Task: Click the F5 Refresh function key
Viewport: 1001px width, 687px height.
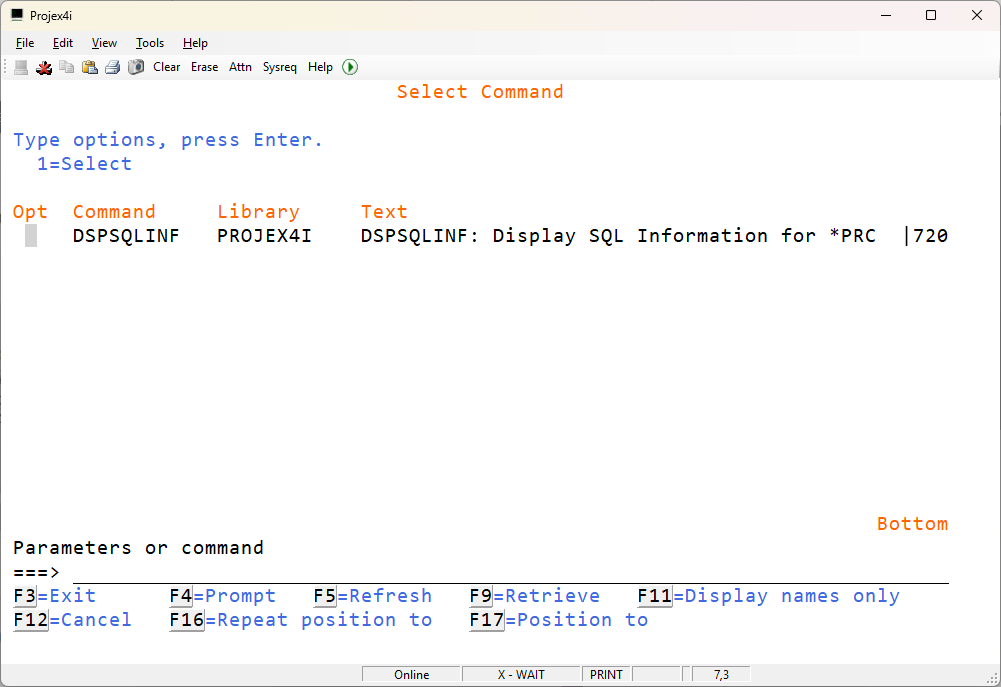Action: point(325,596)
